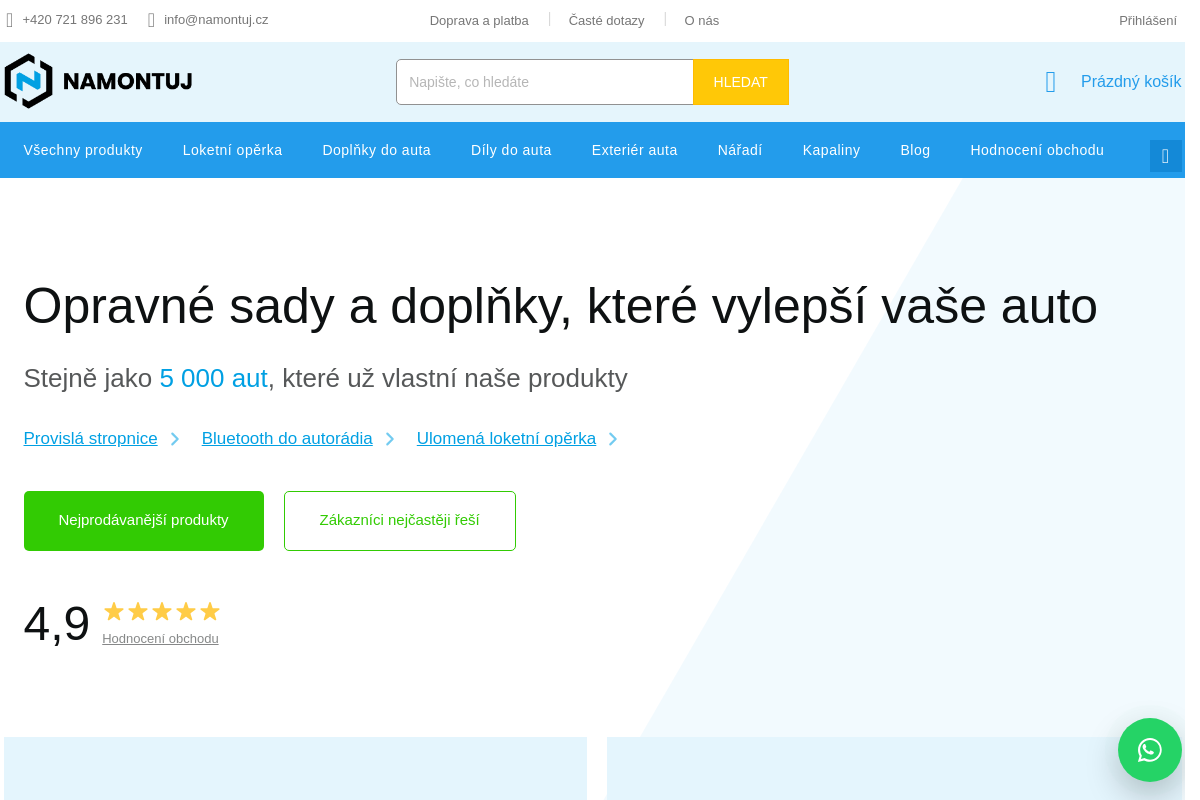Viewport: 1200px width, 800px height.
Task: Expand more menu items at navbar end
Action: tap(1165, 156)
